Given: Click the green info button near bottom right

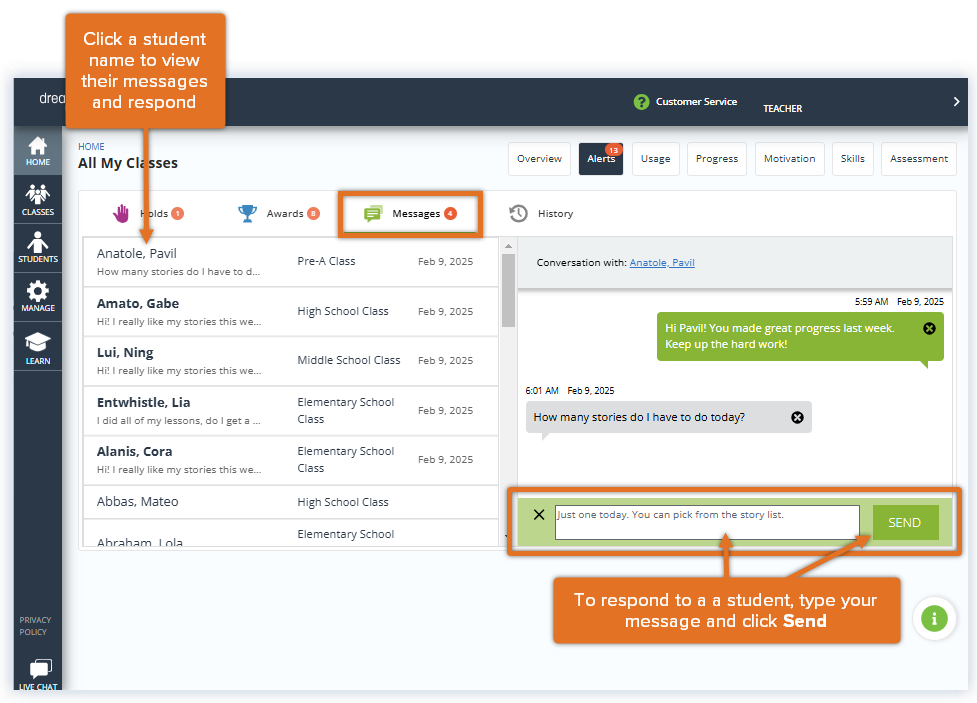Looking at the screenshot, I should coord(934,618).
